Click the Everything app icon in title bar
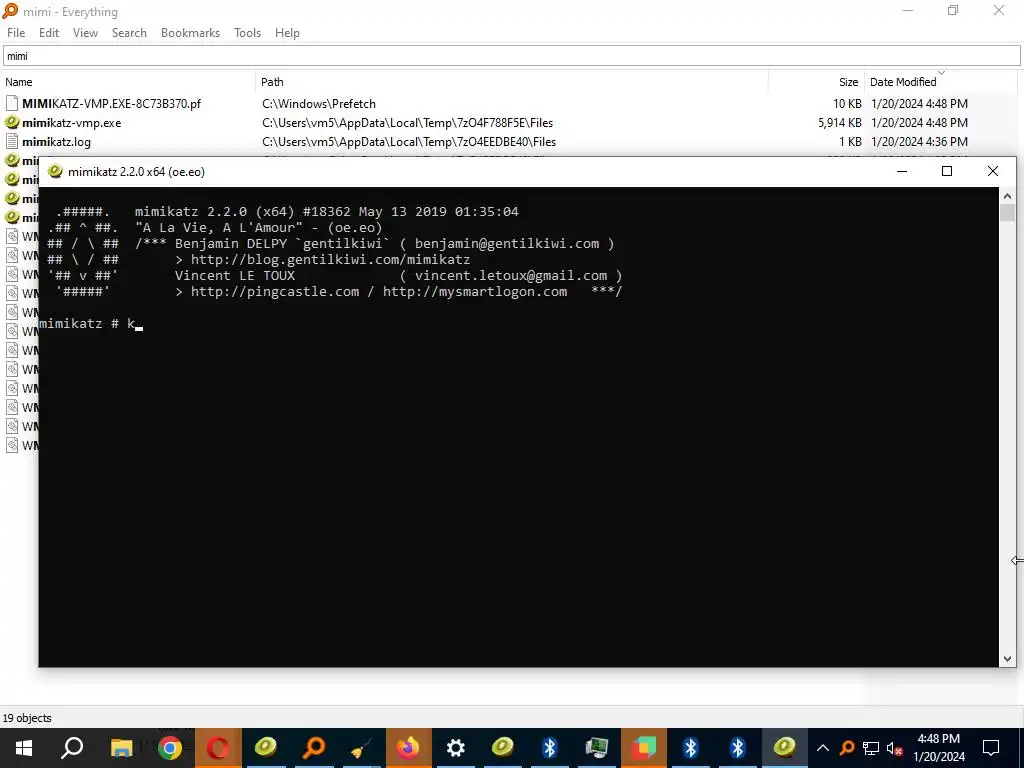 (10, 10)
